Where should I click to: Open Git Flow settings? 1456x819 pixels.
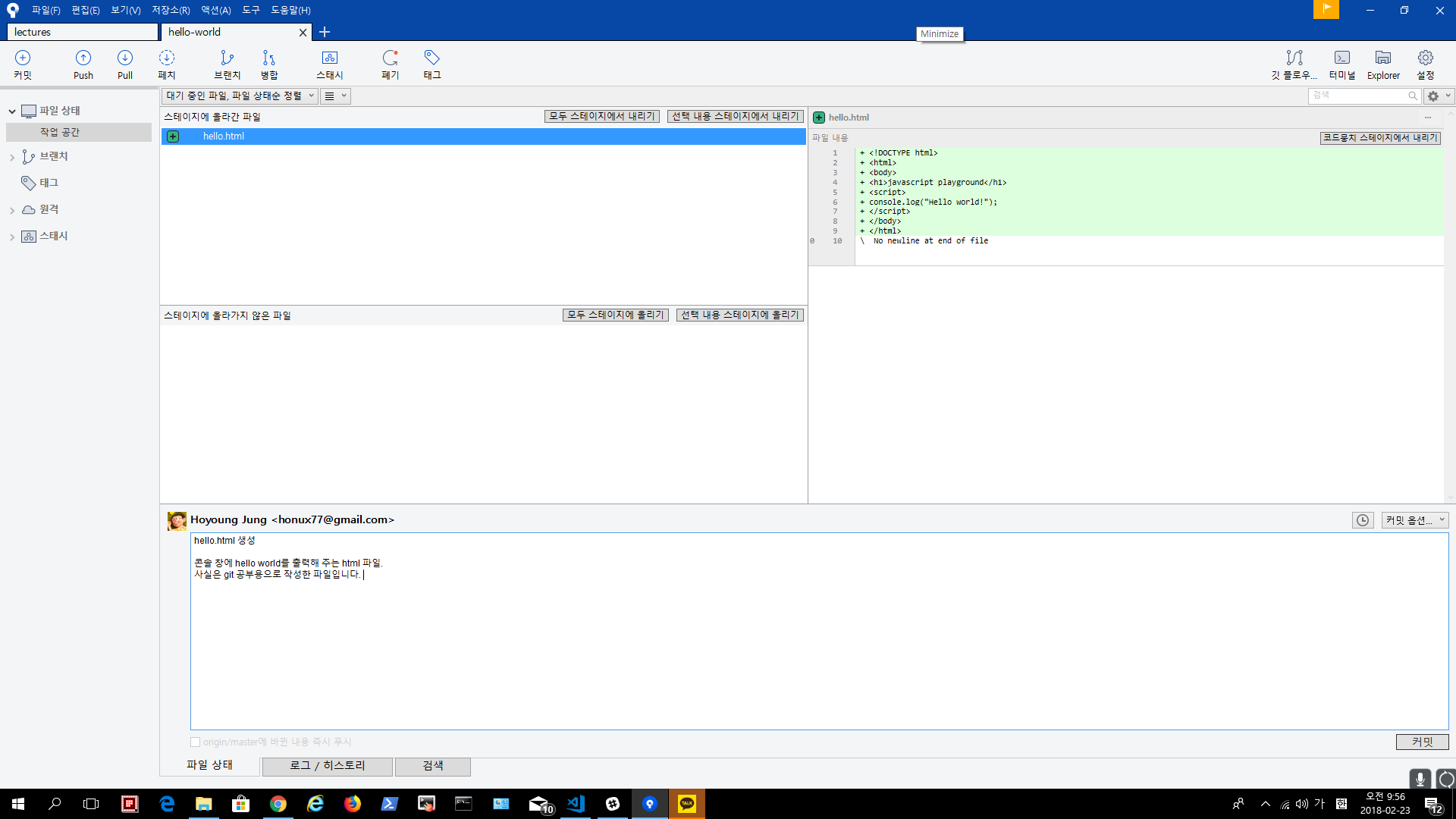[x=1294, y=64]
